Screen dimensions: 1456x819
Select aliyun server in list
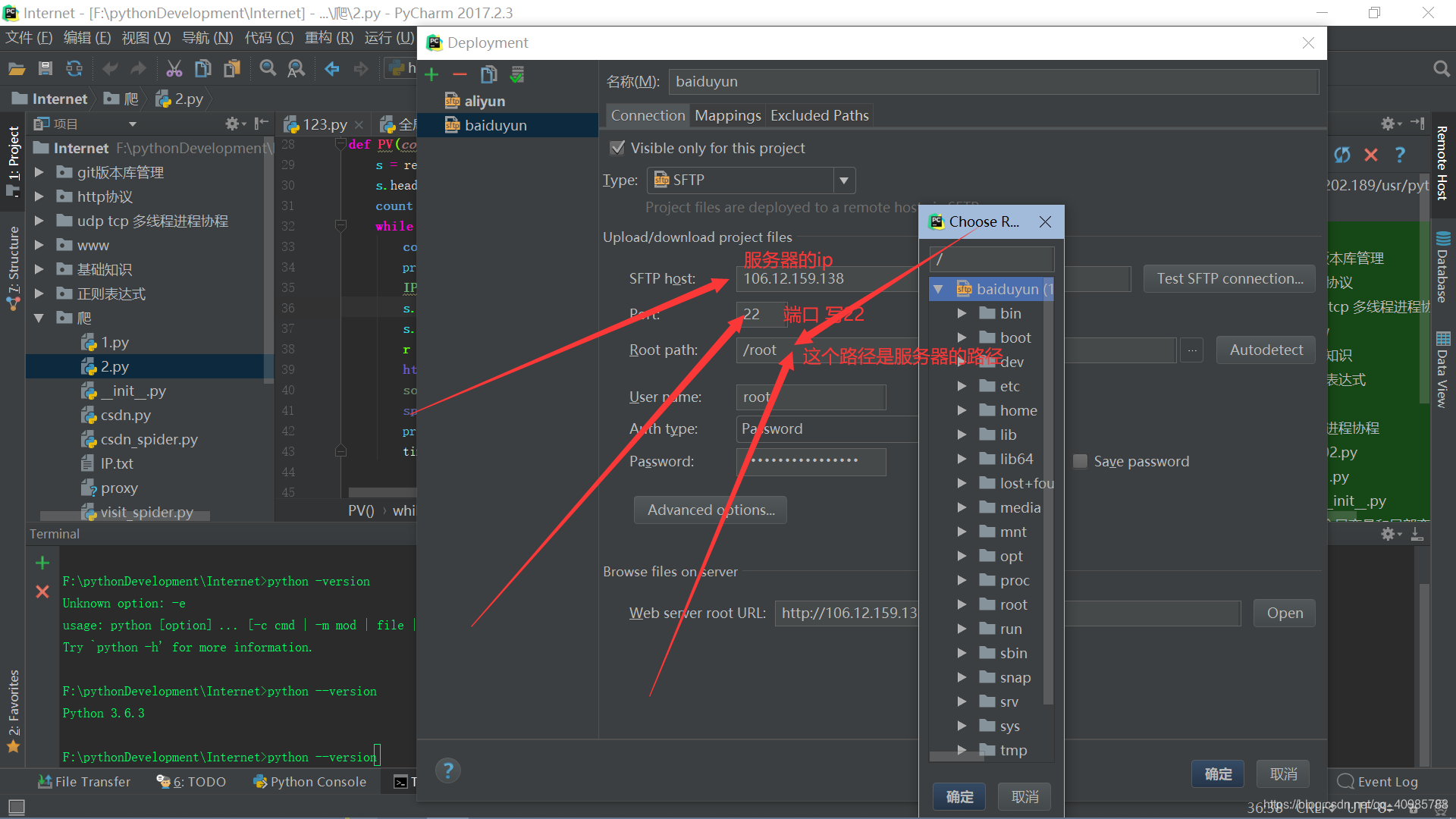[x=485, y=102]
